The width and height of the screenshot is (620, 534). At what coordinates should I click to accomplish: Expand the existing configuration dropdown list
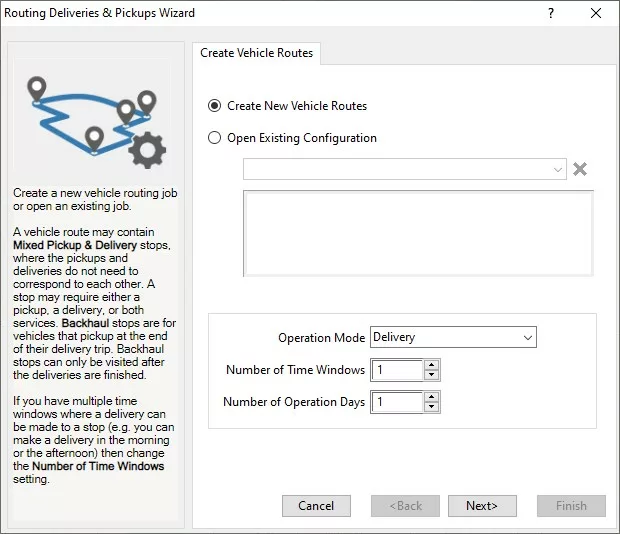click(x=557, y=170)
